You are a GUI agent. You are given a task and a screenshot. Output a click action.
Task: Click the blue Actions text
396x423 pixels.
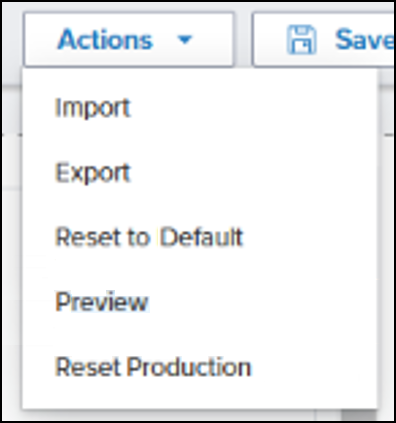click(105, 40)
